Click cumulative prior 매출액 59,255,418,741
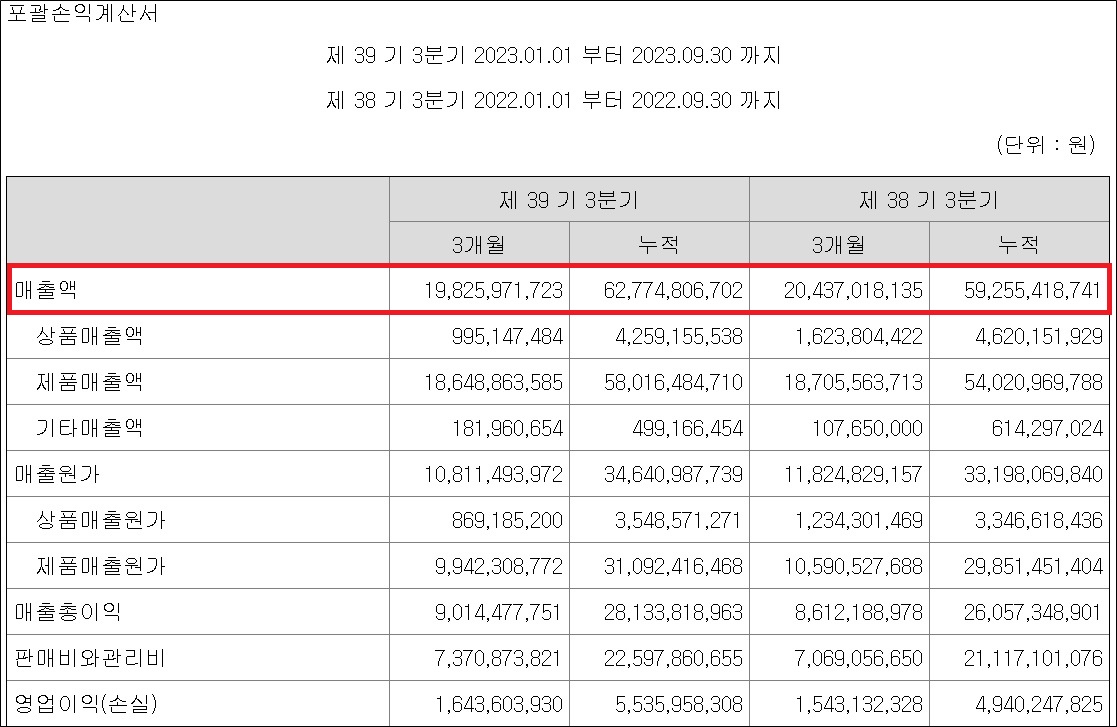Image resolution: width=1117 pixels, height=727 pixels. [1033, 291]
